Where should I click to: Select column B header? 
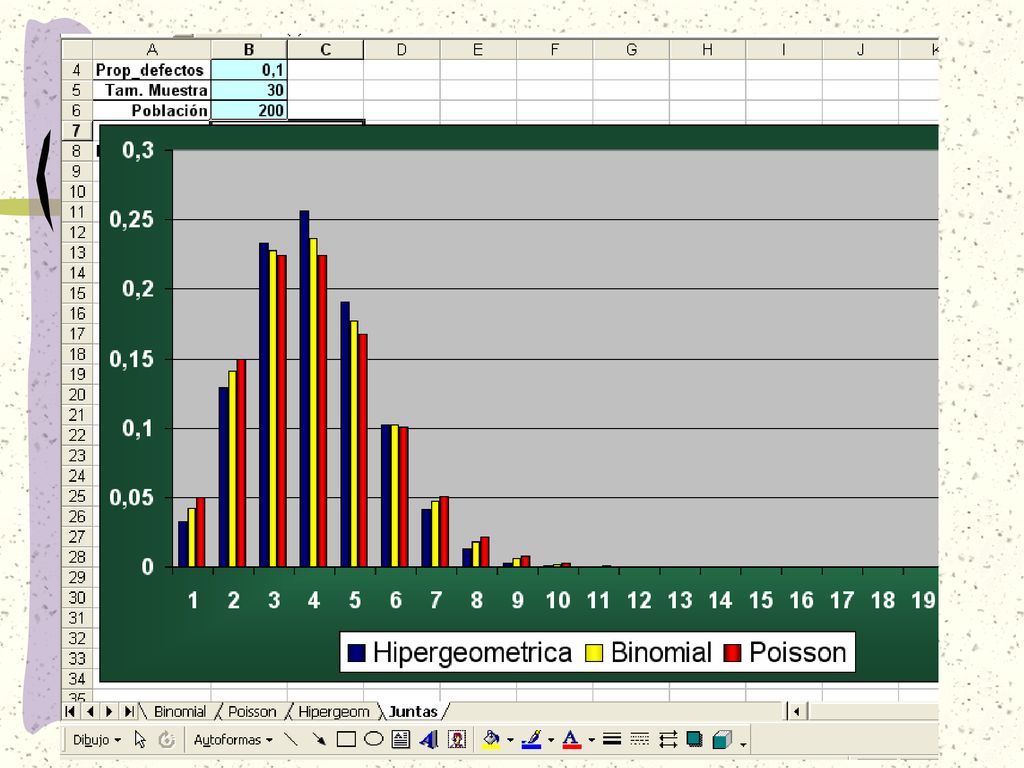point(249,50)
